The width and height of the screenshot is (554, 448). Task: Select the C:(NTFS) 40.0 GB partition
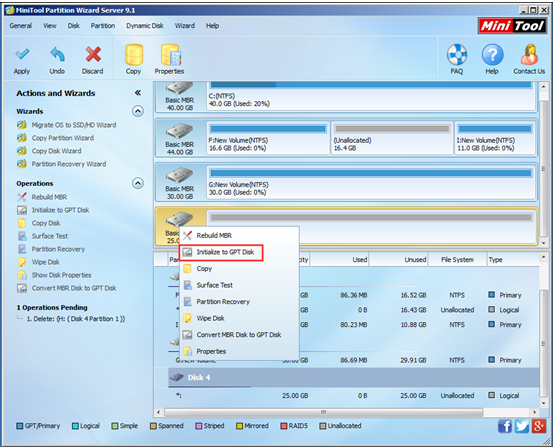click(x=371, y=96)
